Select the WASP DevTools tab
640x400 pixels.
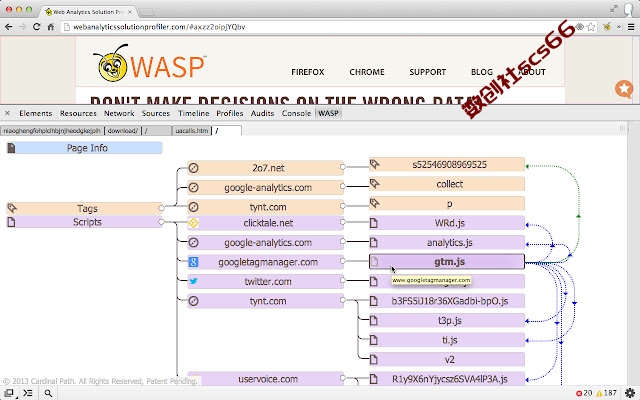tap(328, 113)
